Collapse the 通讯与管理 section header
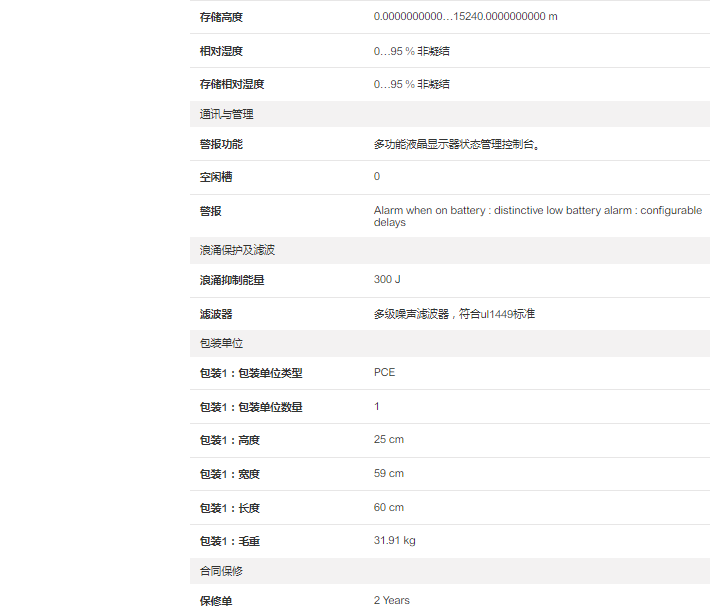The height and width of the screenshot is (611, 725). (x=227, y=114)
